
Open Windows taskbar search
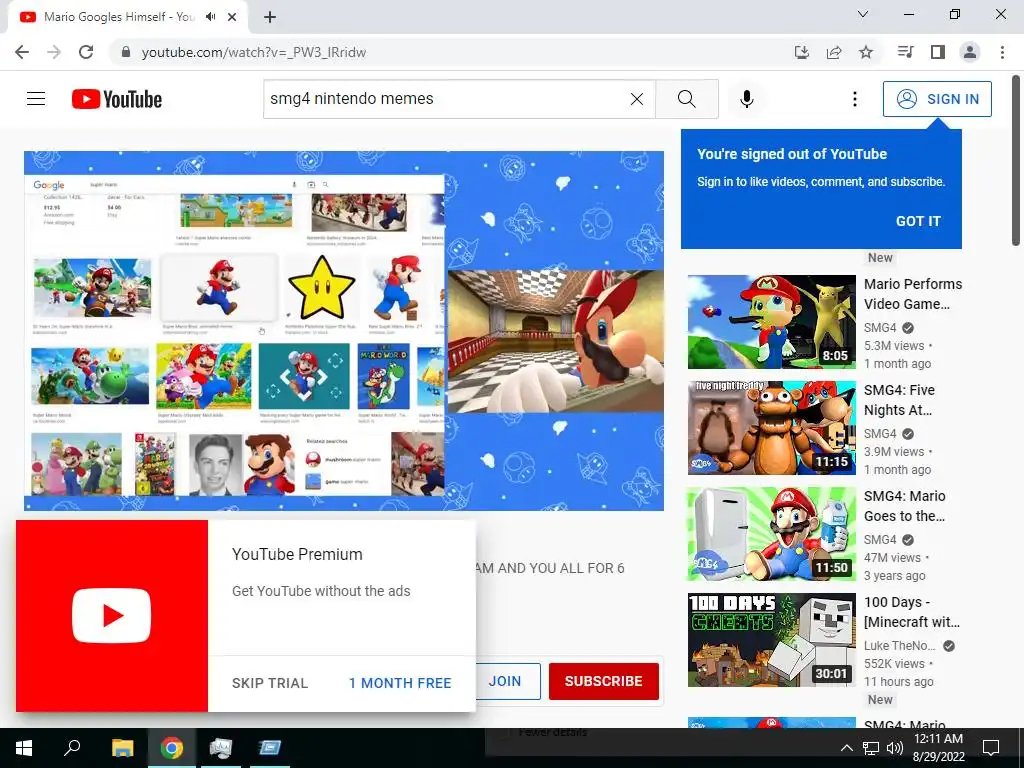point(72,748)
